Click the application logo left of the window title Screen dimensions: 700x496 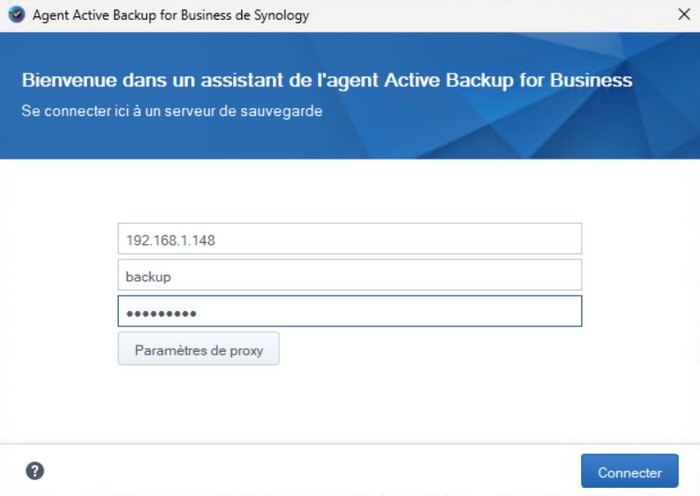(x=16, y=16)
